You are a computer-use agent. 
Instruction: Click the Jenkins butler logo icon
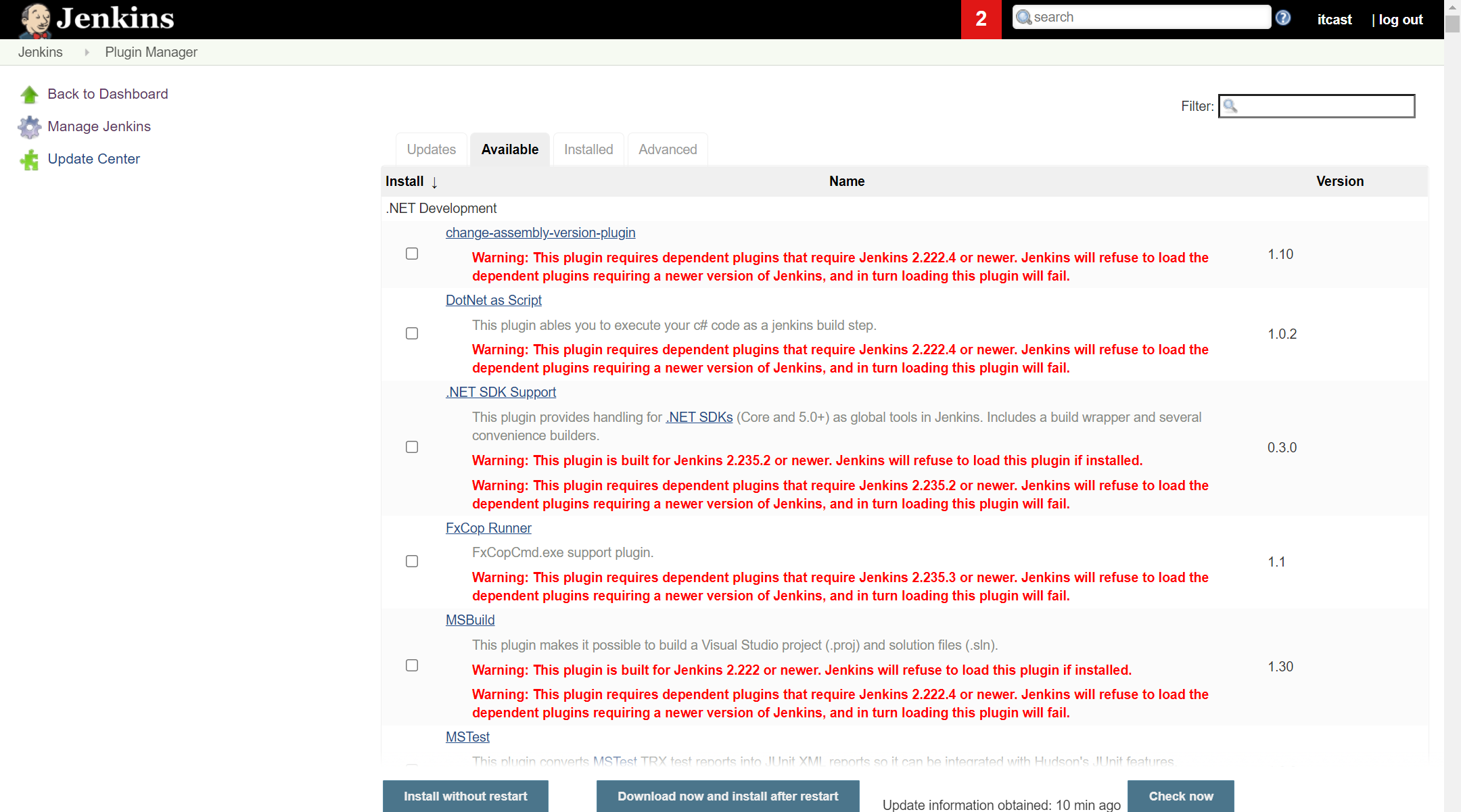pyautogui.click(x=35, y=20)
